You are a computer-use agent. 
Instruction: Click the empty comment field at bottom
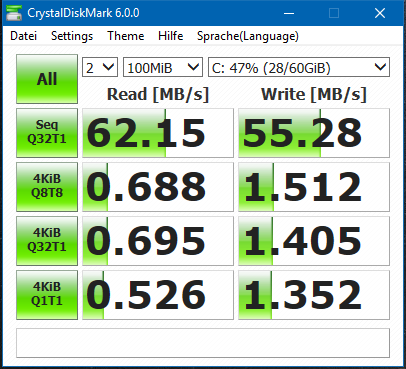[203, 343]
